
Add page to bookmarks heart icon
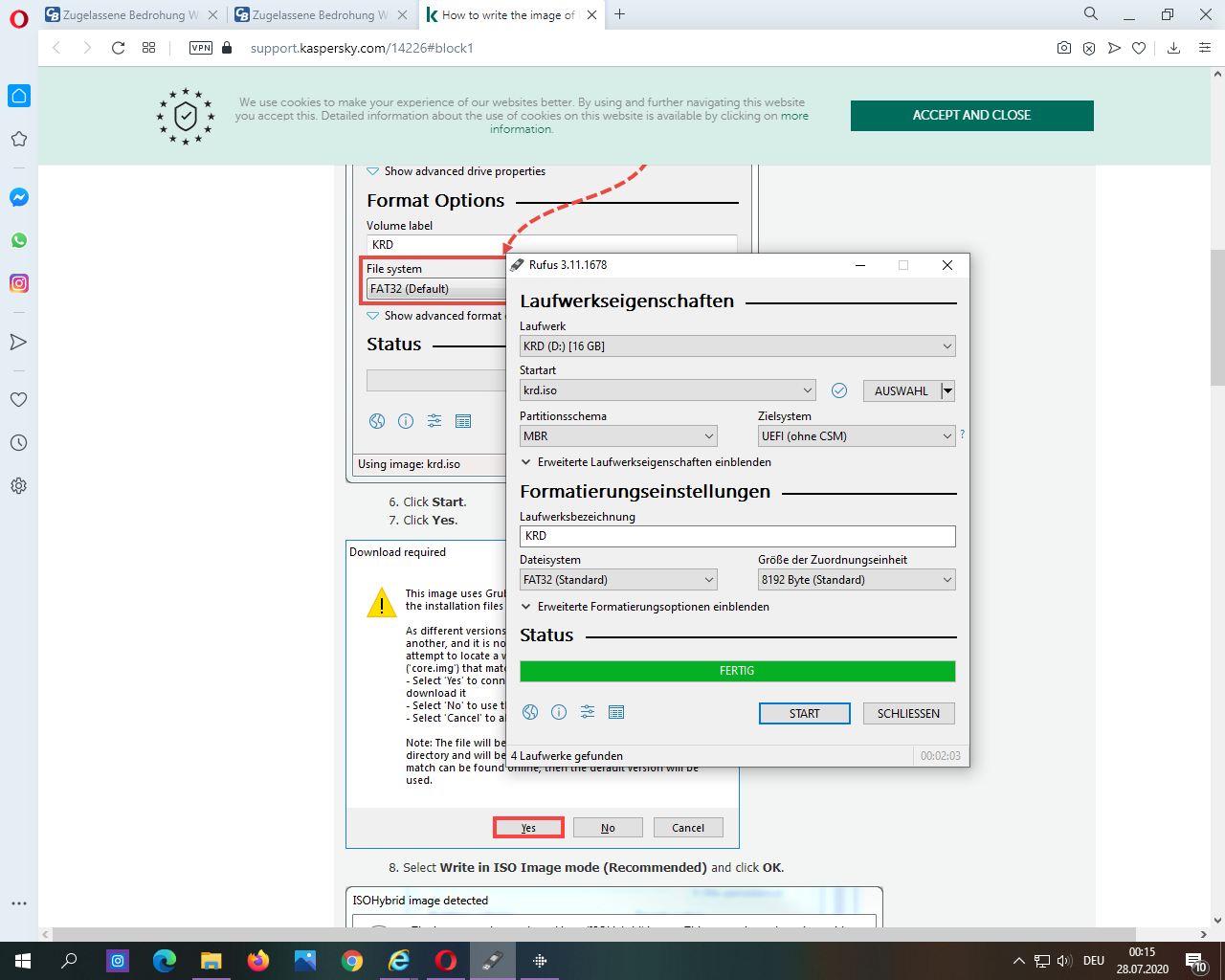tap(1139, 48)
